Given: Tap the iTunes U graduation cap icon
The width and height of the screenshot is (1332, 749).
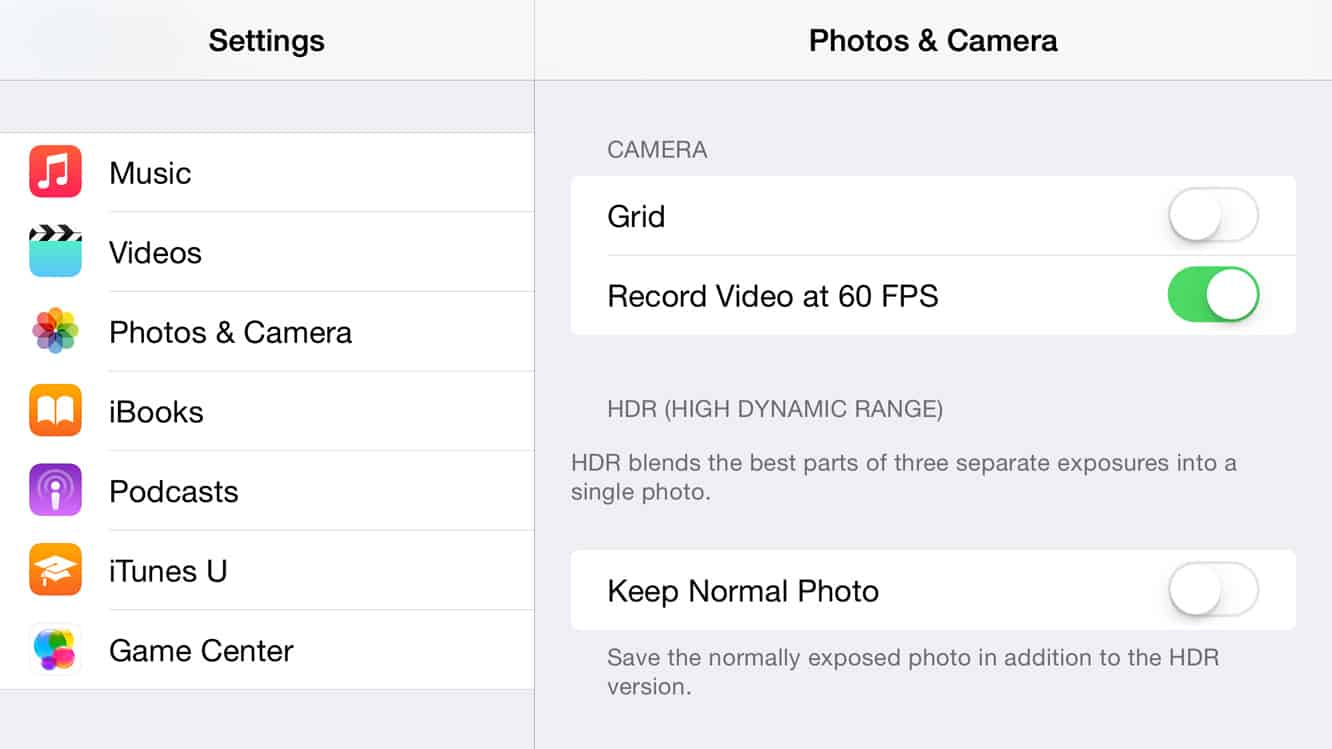Looking at the screenshot, I should click(x=55, y=570).
